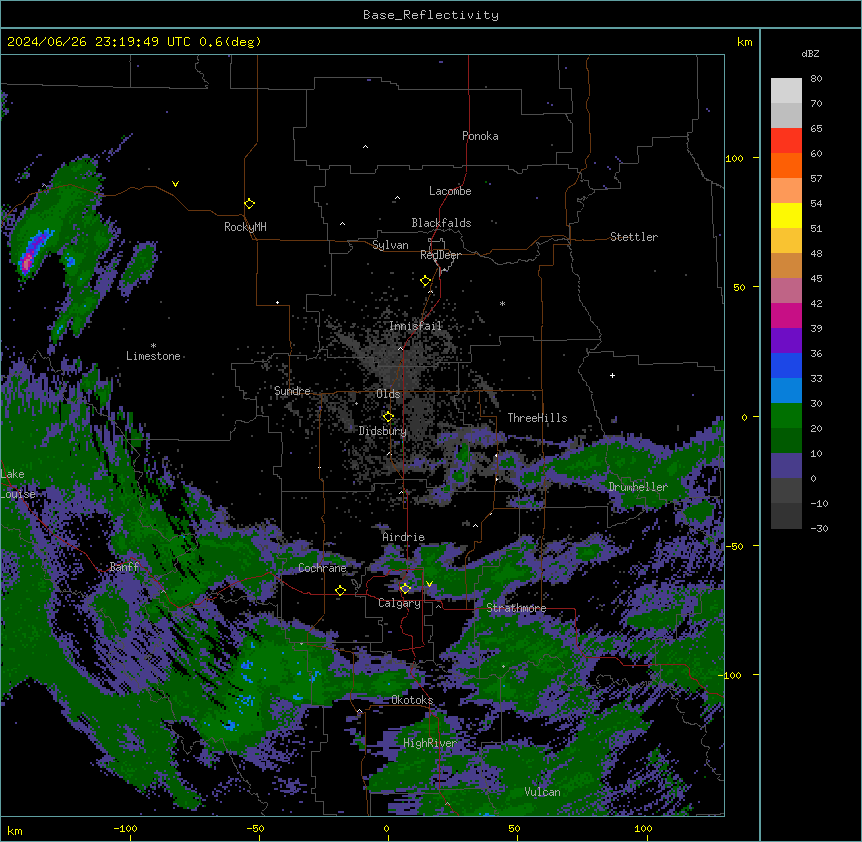Click the Base_Reflectivity title
The image size is (862, 842).
pos(431,15)
